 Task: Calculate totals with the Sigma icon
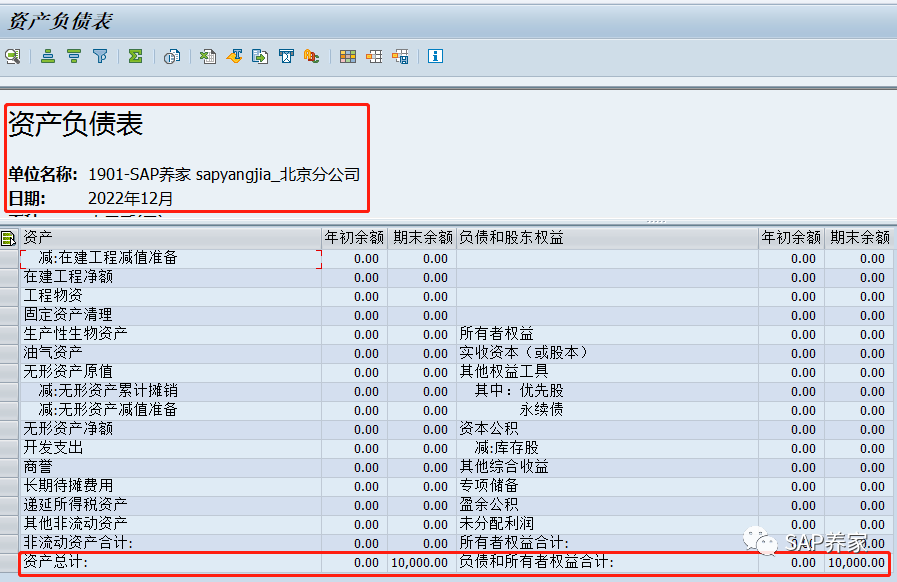coord(136,56)
